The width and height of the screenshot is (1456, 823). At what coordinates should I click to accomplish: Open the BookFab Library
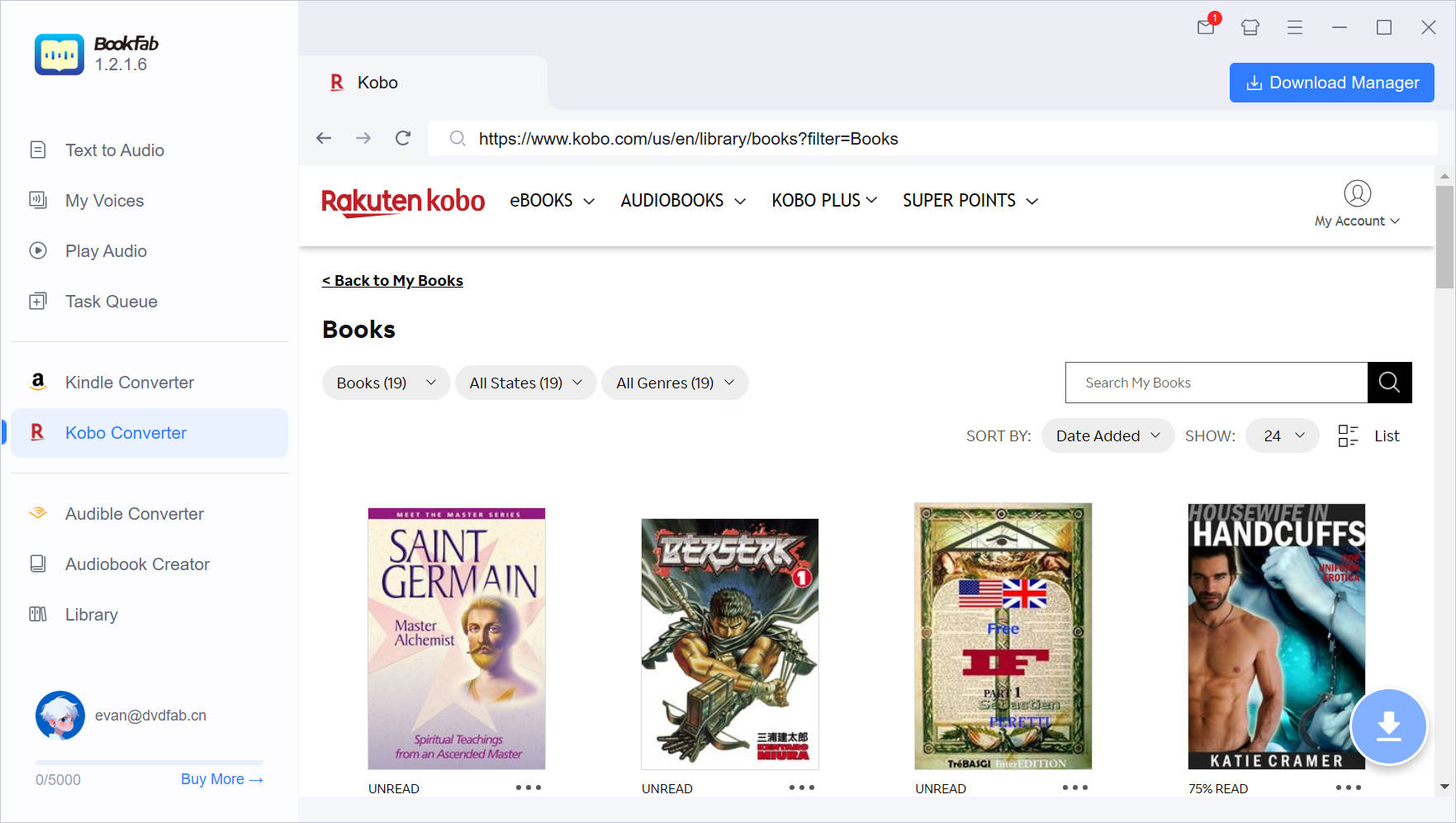[x=91, y=614]
